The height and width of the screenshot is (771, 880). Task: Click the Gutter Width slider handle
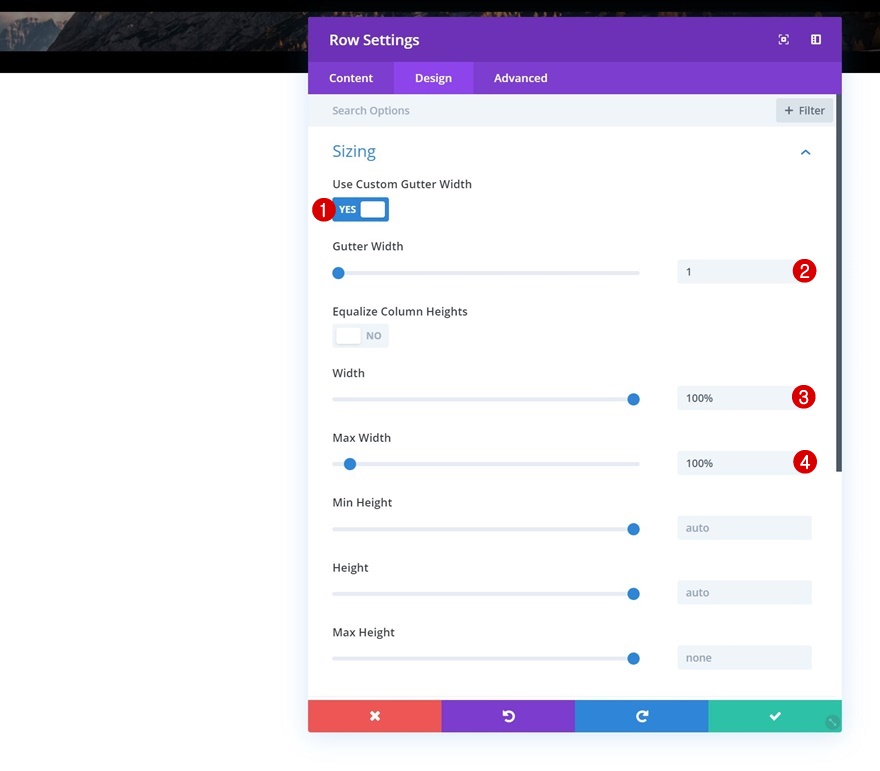click(x=338, y=273)
